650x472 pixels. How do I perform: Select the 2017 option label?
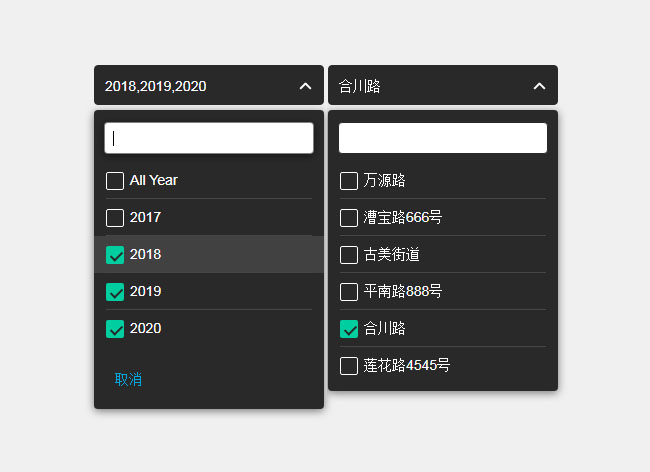click(145, 218)
